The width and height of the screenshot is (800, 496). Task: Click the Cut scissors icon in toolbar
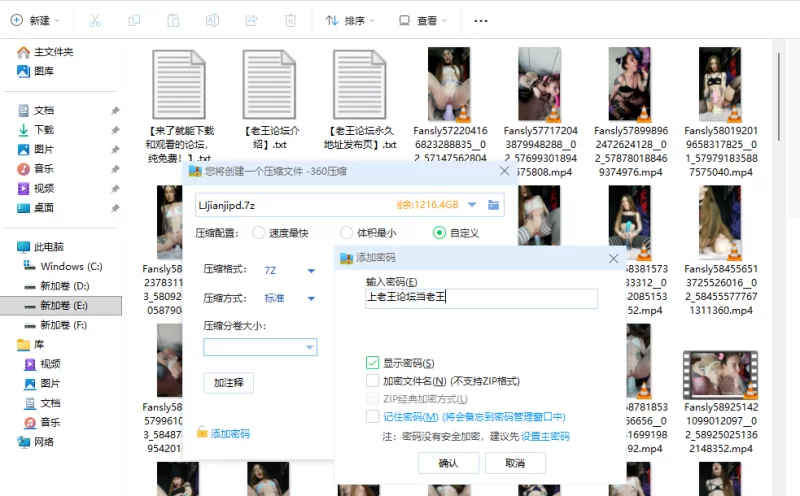coord(94,20)
